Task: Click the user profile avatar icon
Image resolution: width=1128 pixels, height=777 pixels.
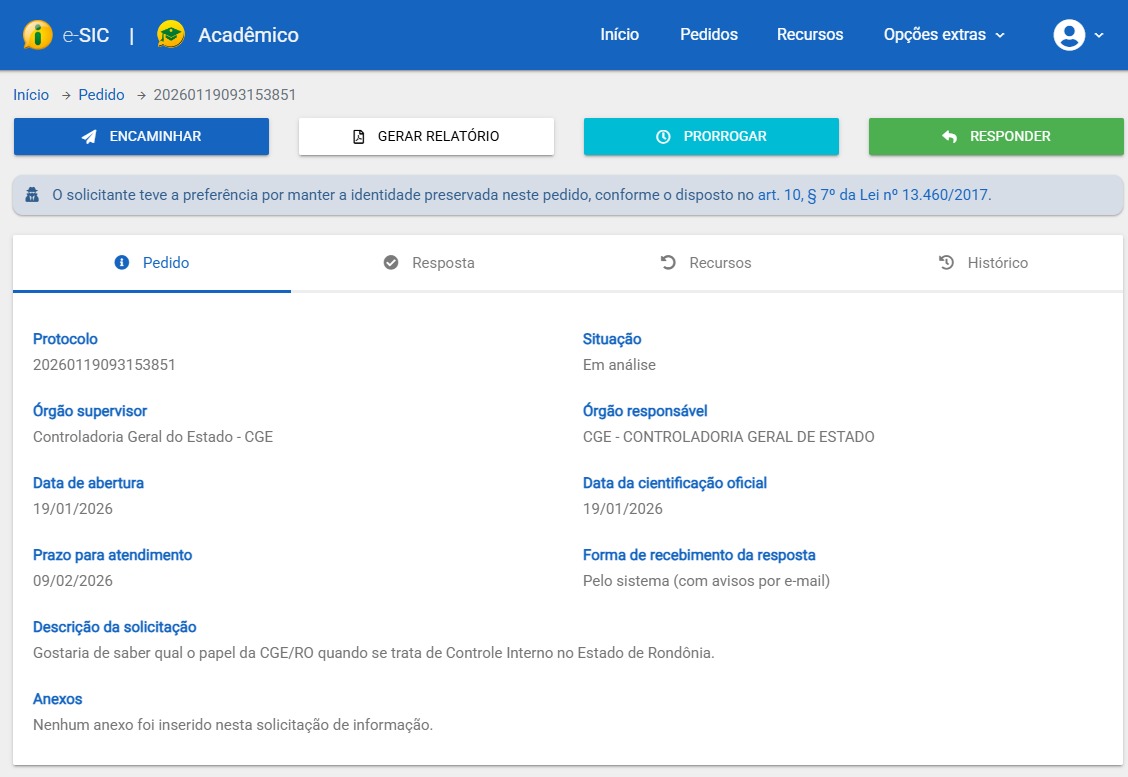Action: tap(1069, 35)
